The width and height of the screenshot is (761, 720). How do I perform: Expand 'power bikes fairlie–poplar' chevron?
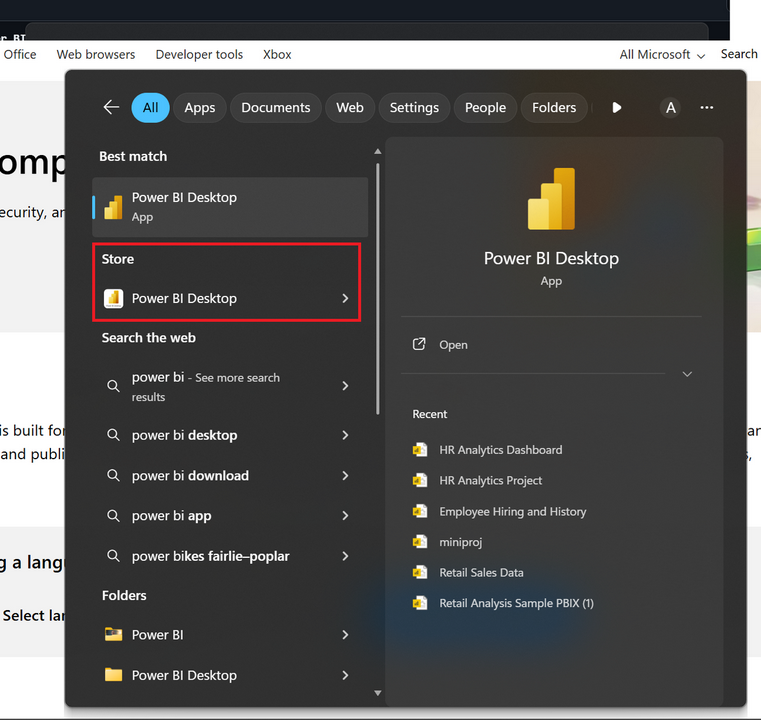pyautogui.click(x=345, y=556)
